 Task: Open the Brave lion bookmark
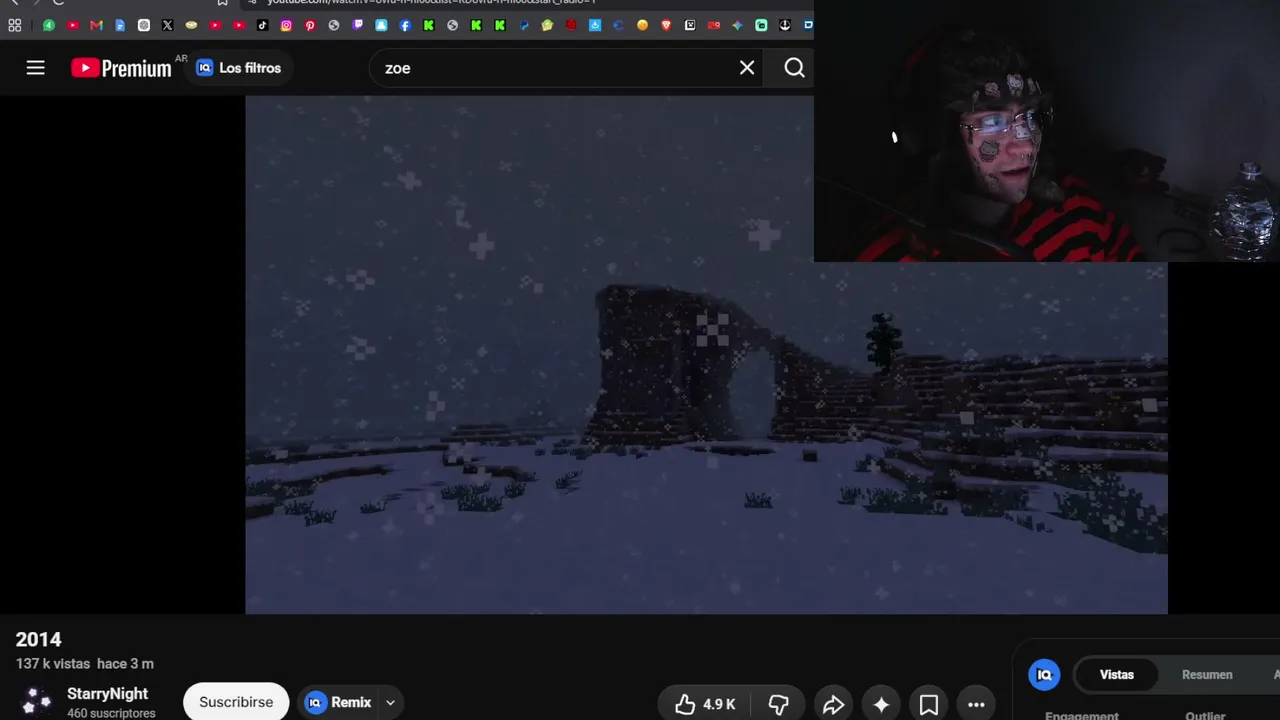666,25
